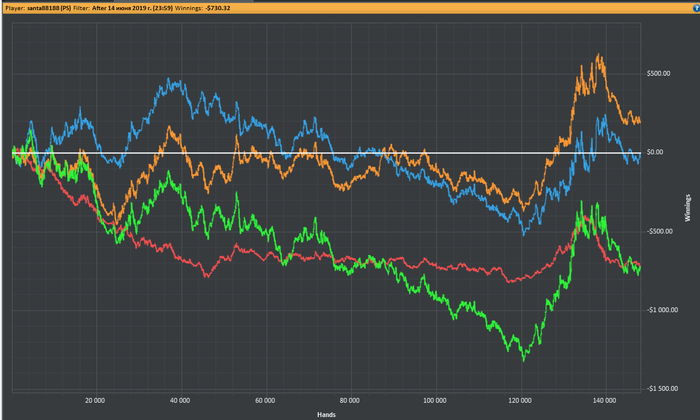Click the 20 000 hands axis label
Viewport: 700px width, 420px height.
click(x=95, y=400)
